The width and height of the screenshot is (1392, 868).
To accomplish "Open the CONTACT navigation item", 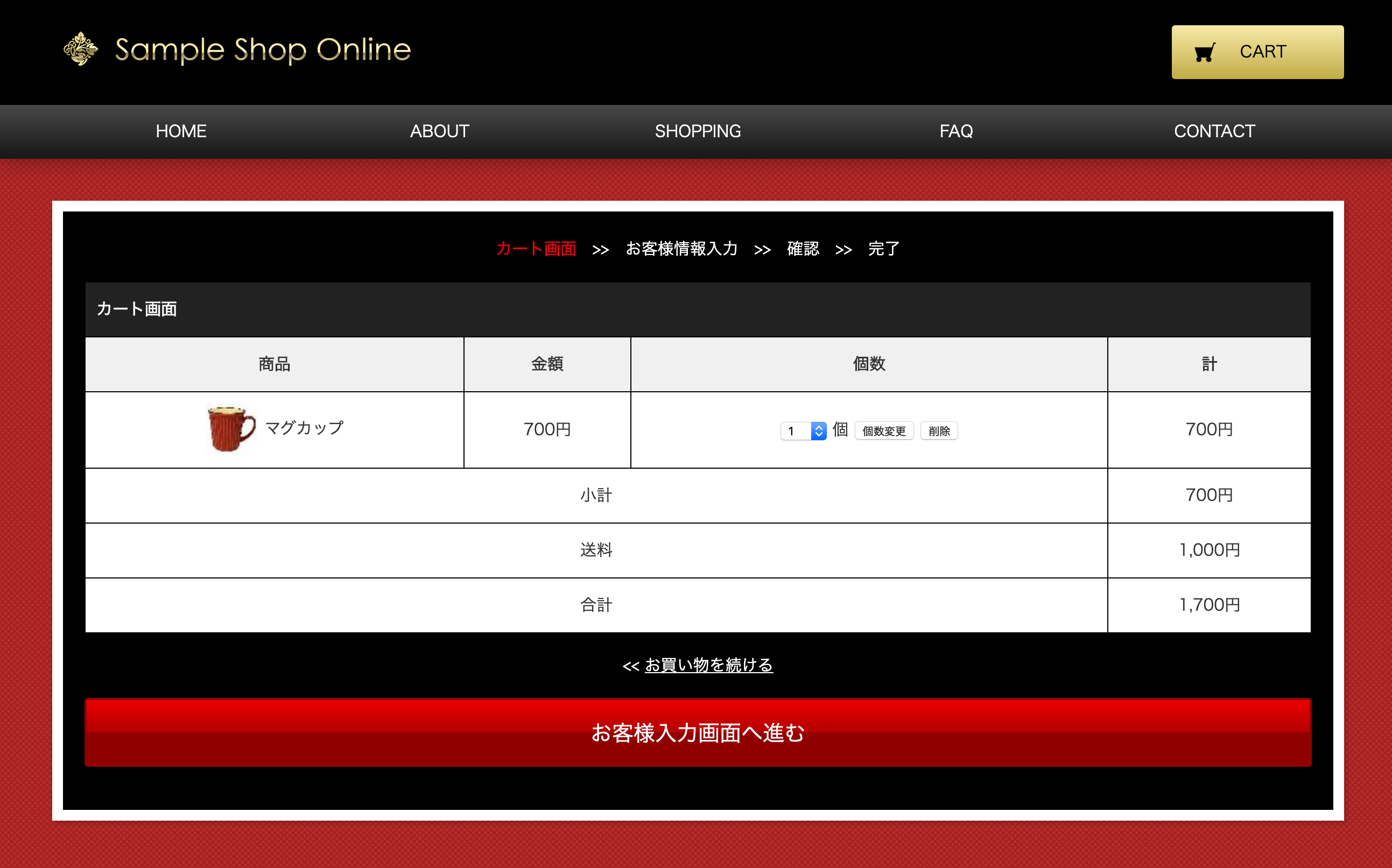I will (x=1214, y=131).
